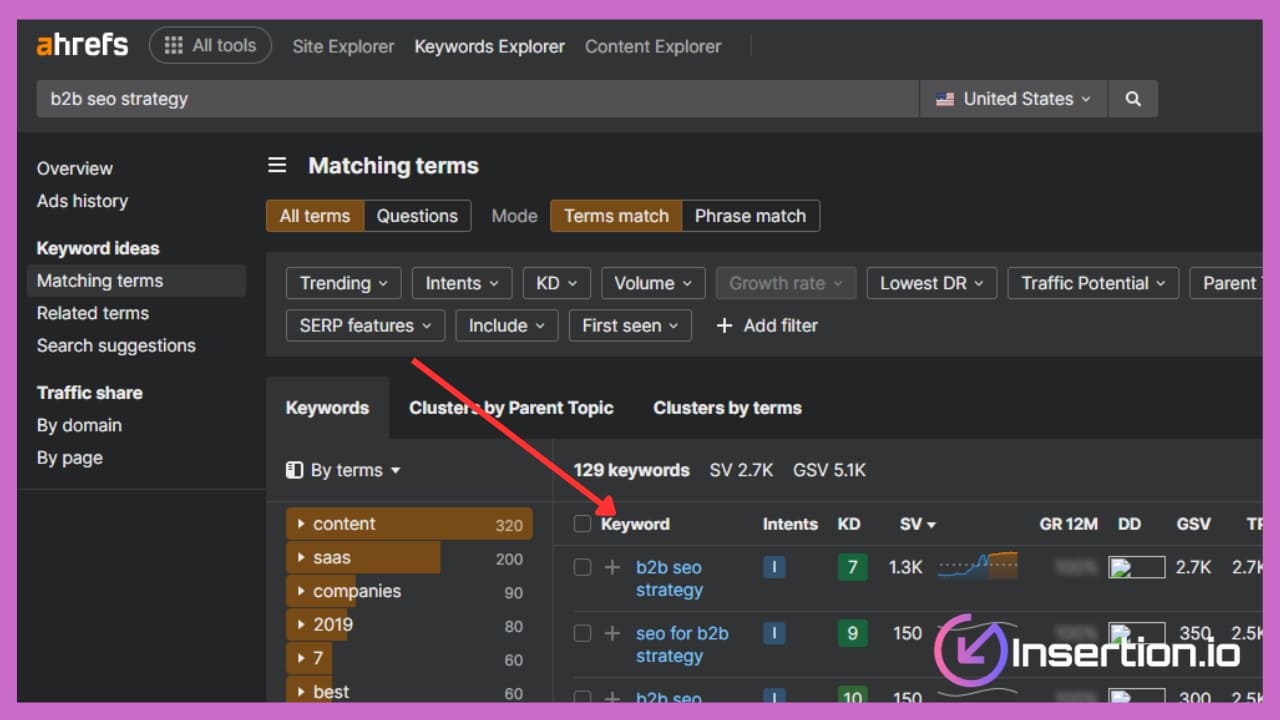Switch mode to Terms match
1280x720 pixels.
[616, 216]
